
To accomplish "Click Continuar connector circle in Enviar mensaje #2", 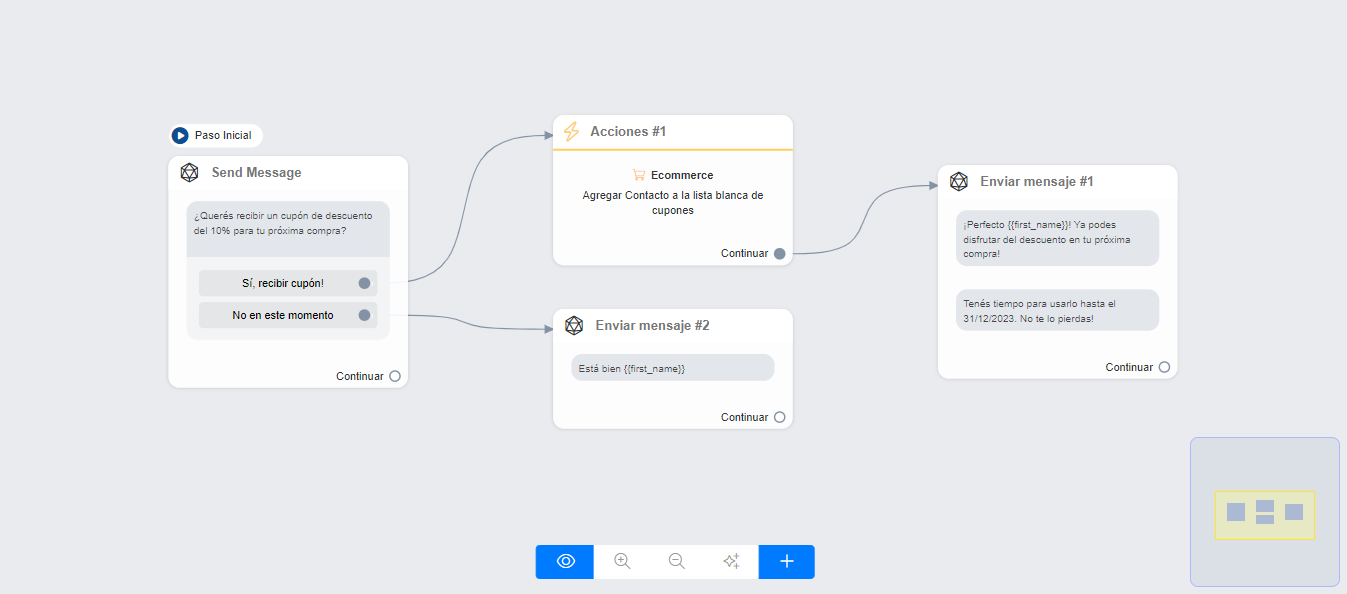I will (780, 417).
